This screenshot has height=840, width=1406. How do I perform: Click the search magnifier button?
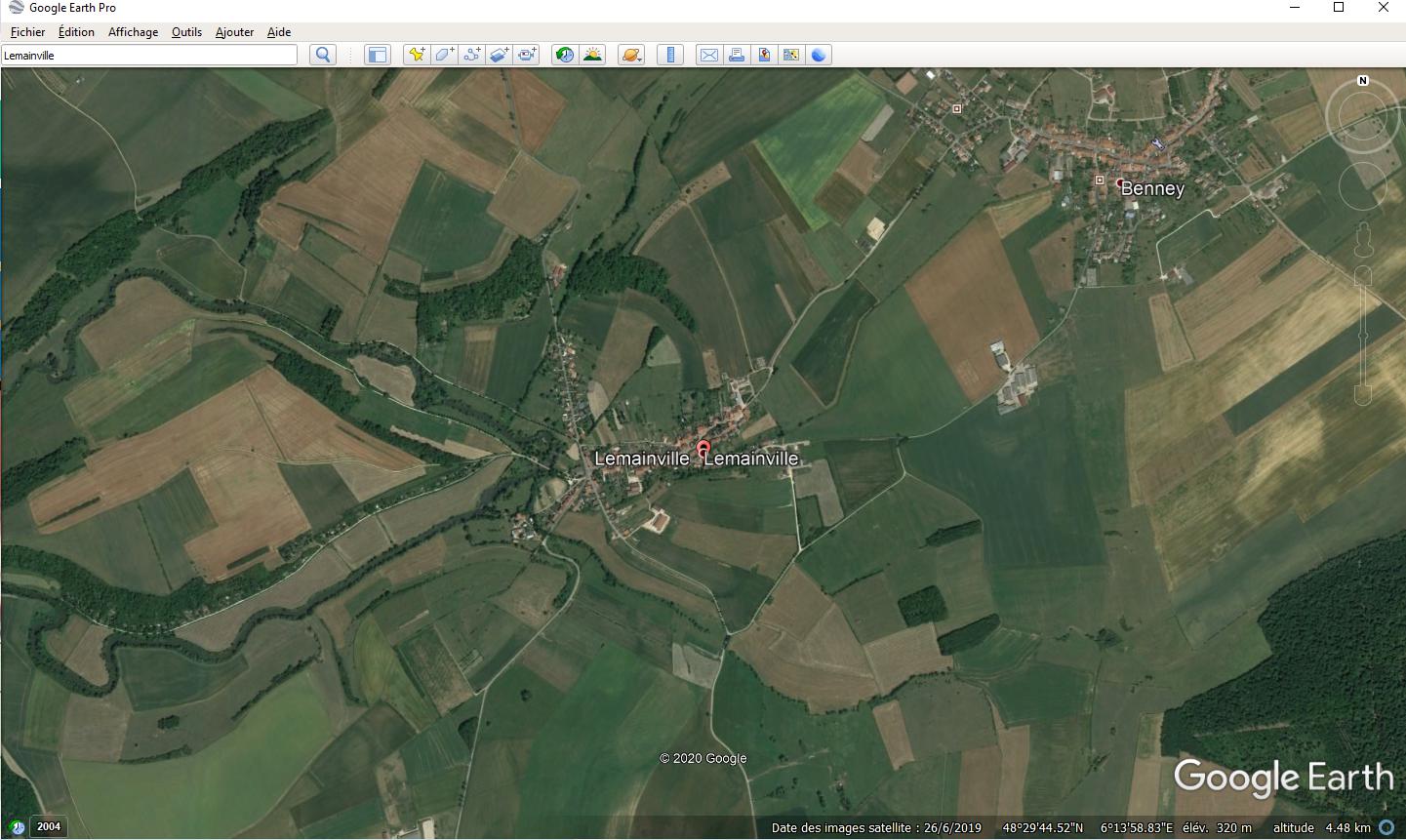[323, 55]
